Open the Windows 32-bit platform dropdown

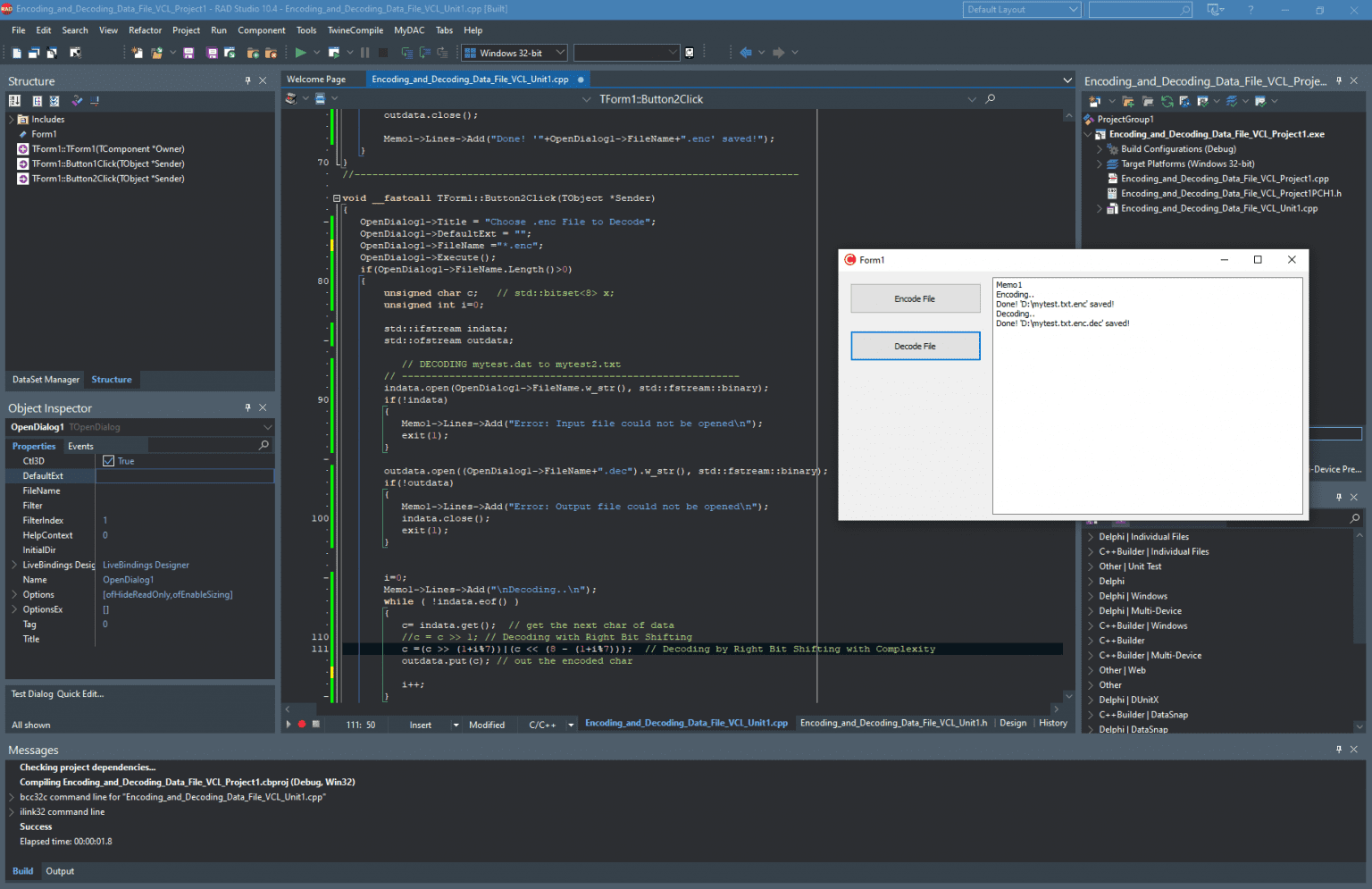point(561,53)
